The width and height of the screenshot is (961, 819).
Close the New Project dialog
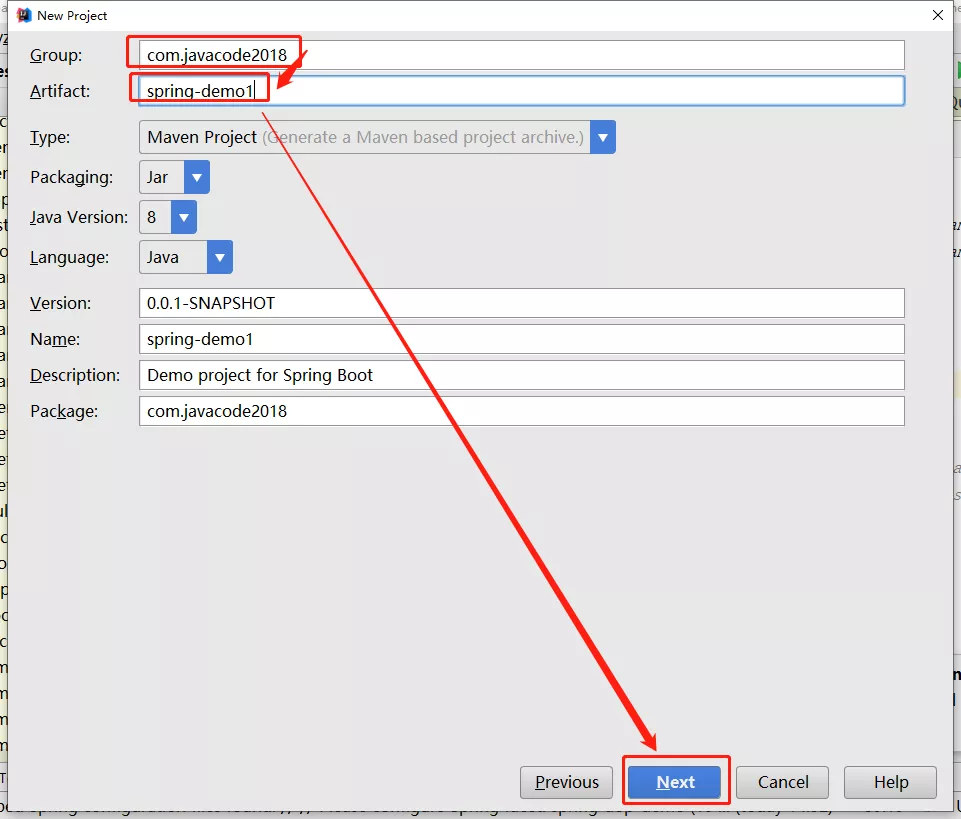[937, 15]
